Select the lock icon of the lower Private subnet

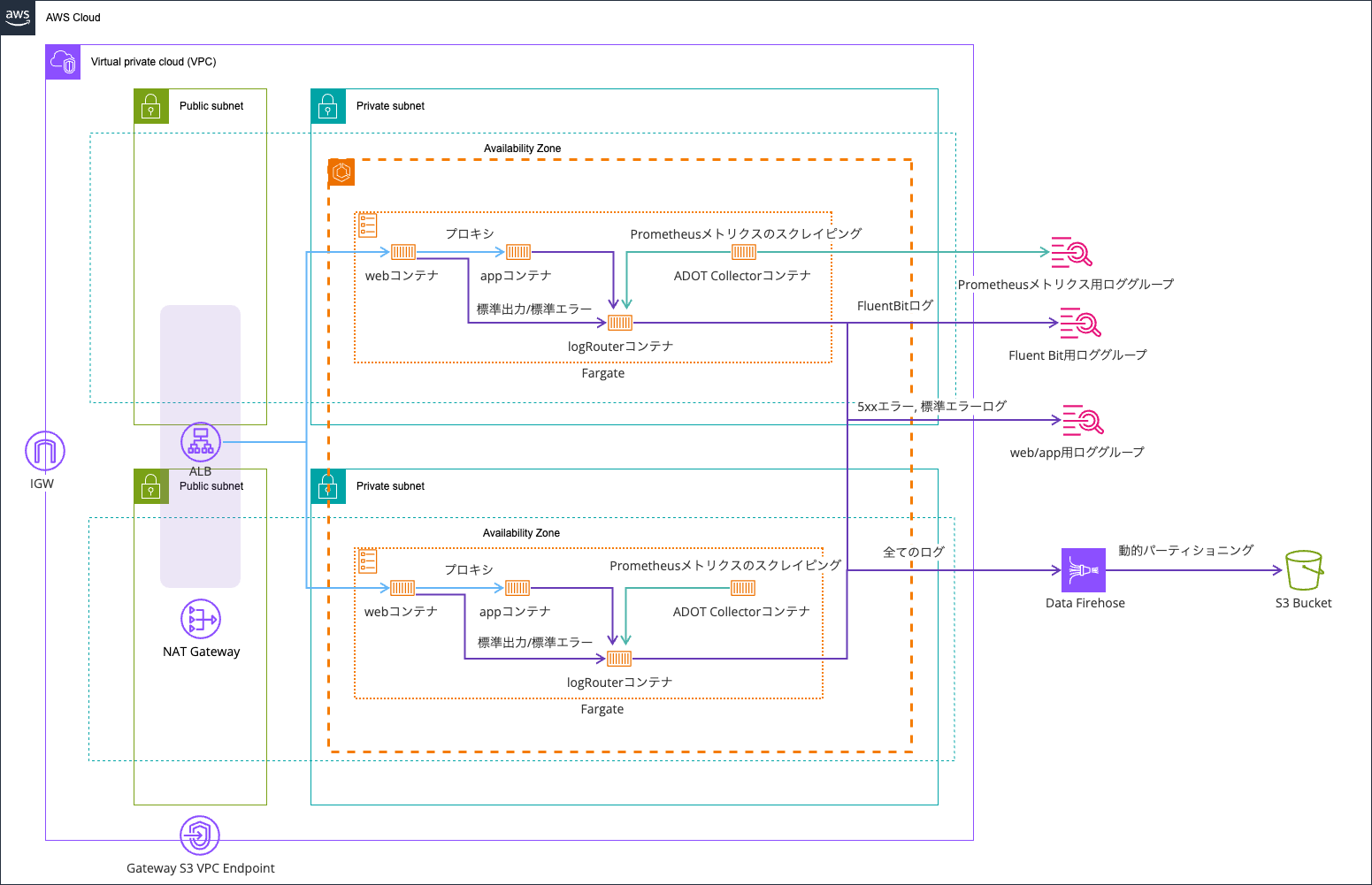tap(328, 486)
